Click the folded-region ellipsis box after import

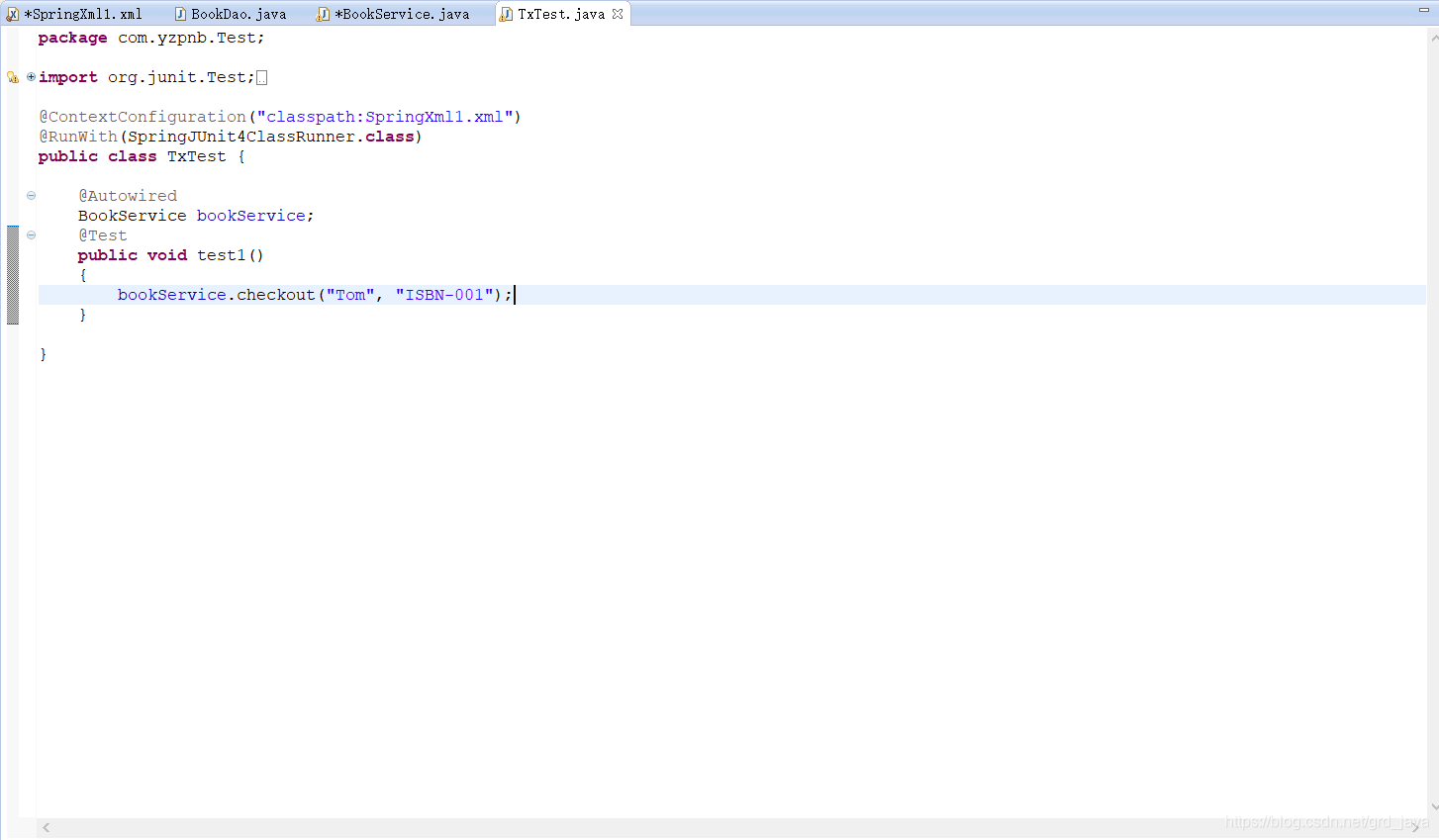point(261,77)
